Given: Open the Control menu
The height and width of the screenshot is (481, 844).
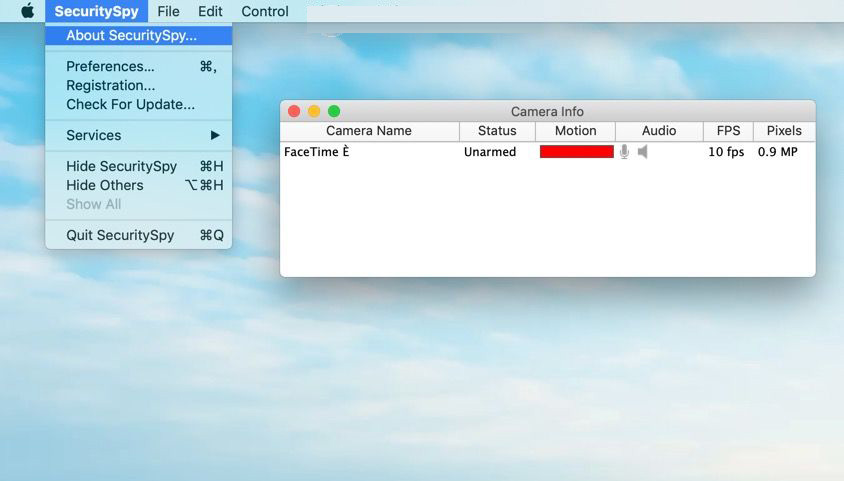Looking at the screenshot, I should click(x=265, y=11).
